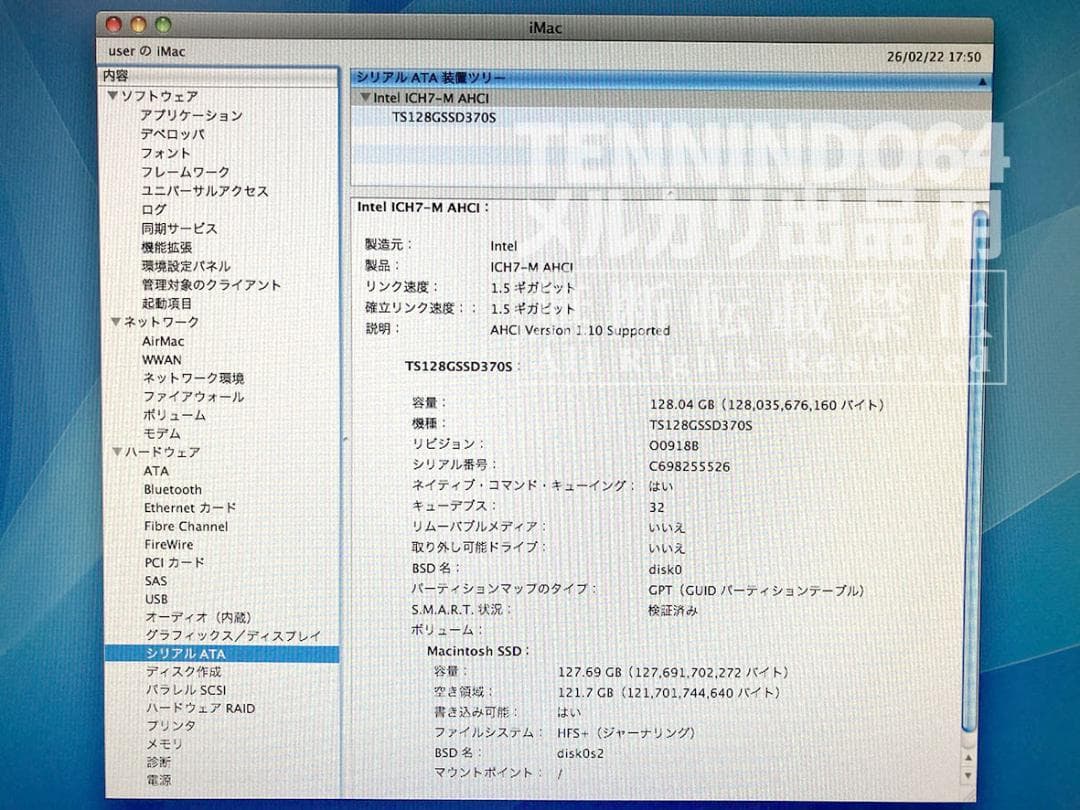Click the HFS+ file system value
Image resolution: width=1080 pixels, height=810 pixels.
[625, 733]
